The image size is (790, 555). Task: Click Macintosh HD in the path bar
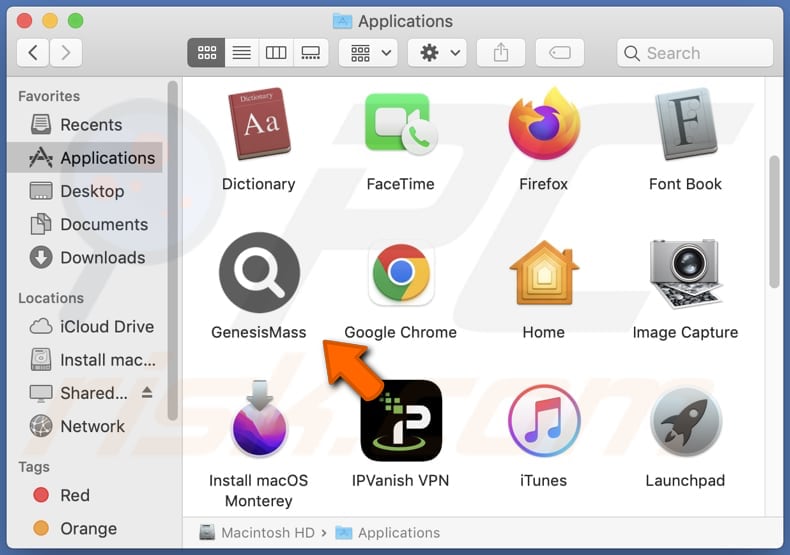pyautogui.click(x=257, y=532)
